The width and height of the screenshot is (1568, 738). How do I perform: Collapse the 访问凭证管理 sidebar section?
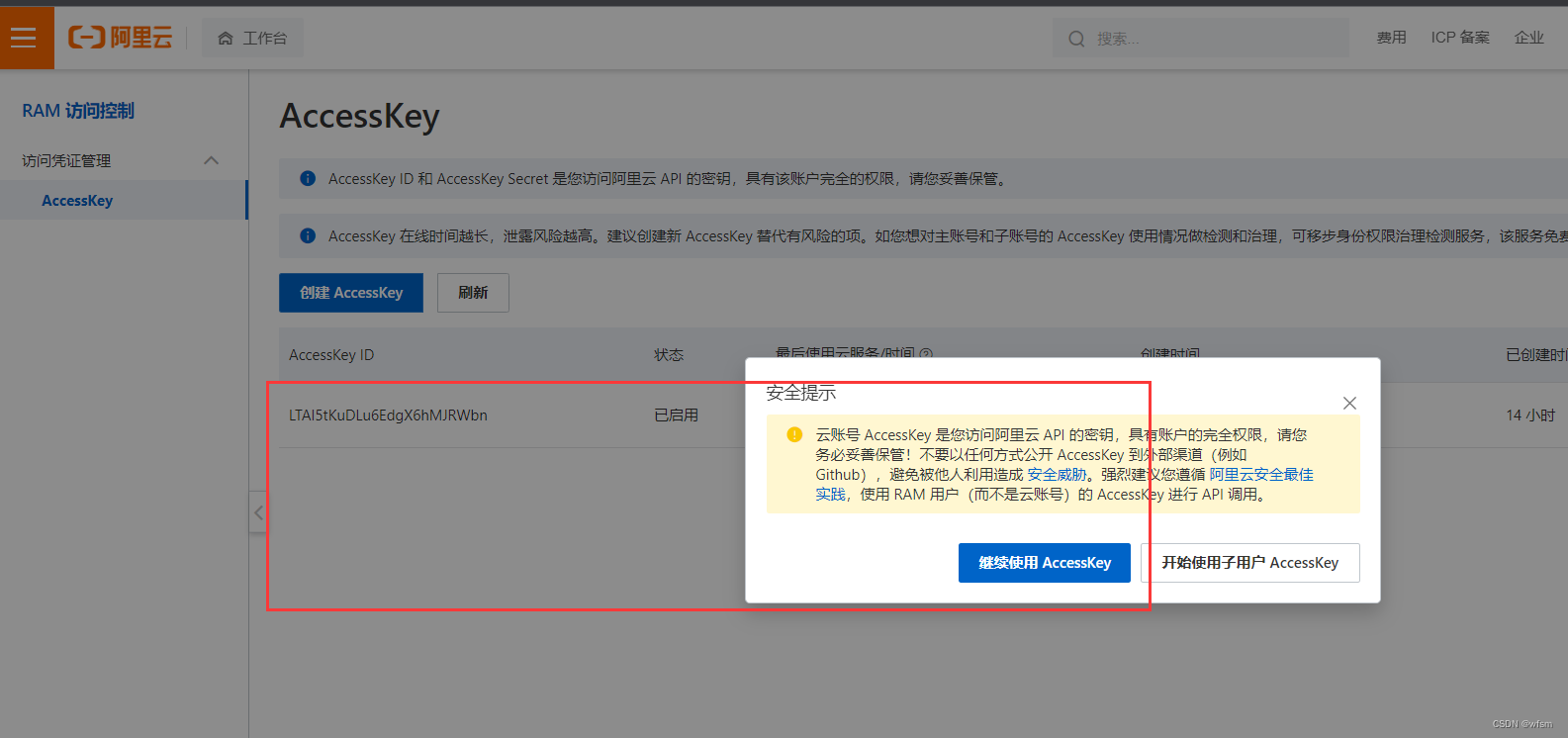211,160
